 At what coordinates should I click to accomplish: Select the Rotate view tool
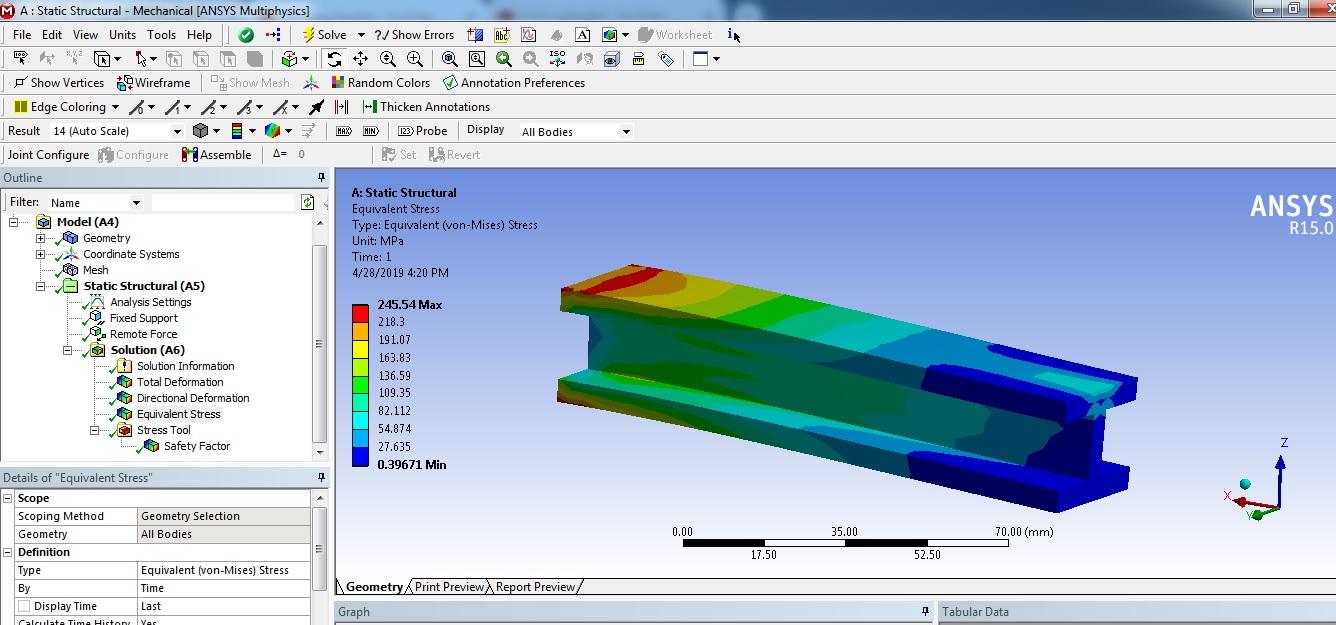click(334, 59)
